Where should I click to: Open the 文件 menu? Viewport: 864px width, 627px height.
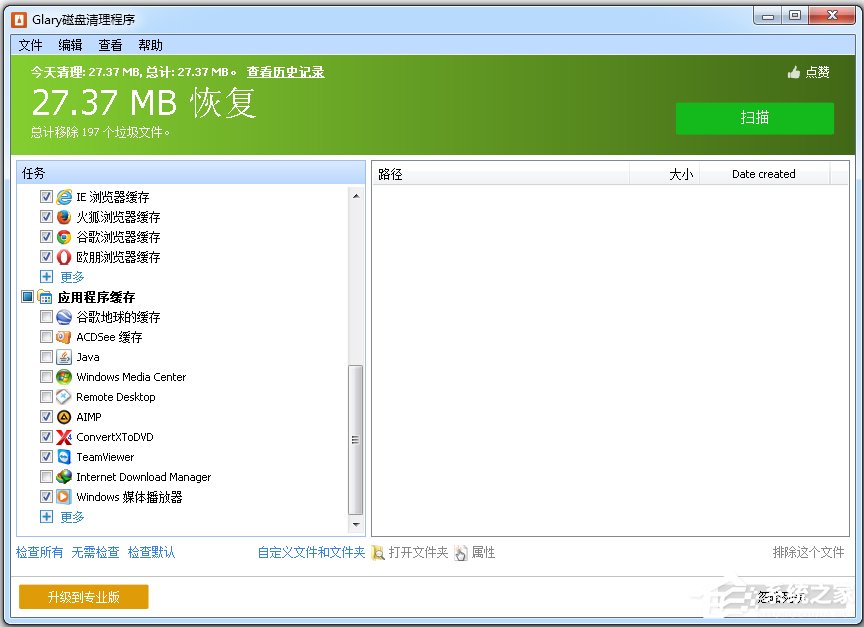click(x=30, y=45)
